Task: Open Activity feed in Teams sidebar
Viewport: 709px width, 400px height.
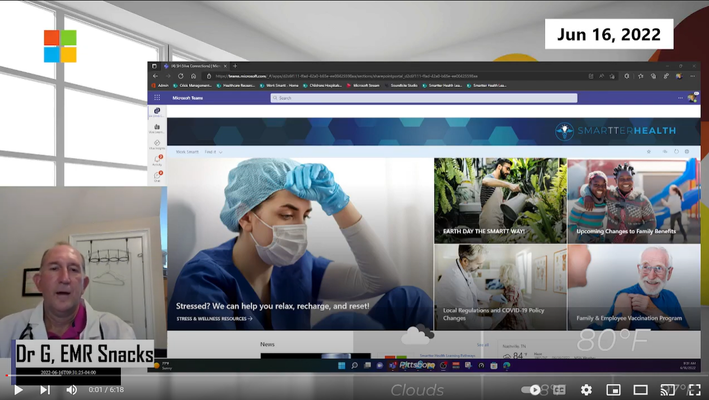Action: click(157, 160)
